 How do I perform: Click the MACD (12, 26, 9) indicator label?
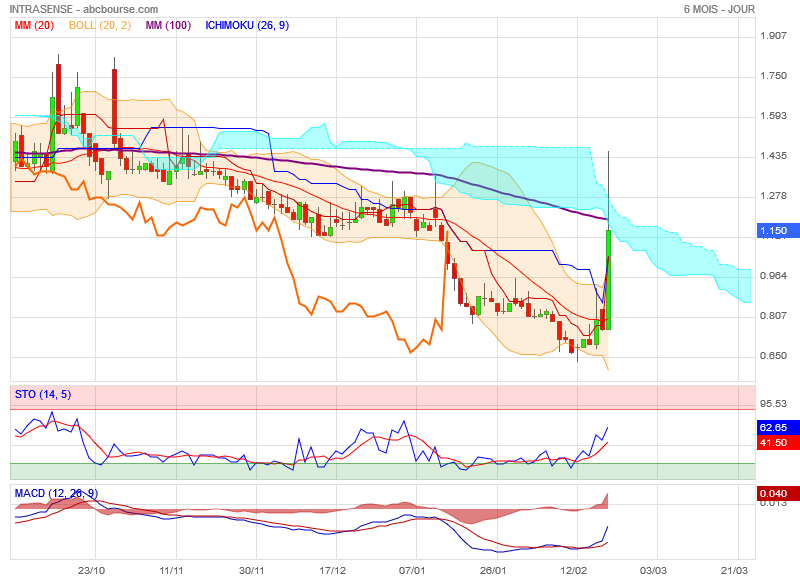coord(56,493)
